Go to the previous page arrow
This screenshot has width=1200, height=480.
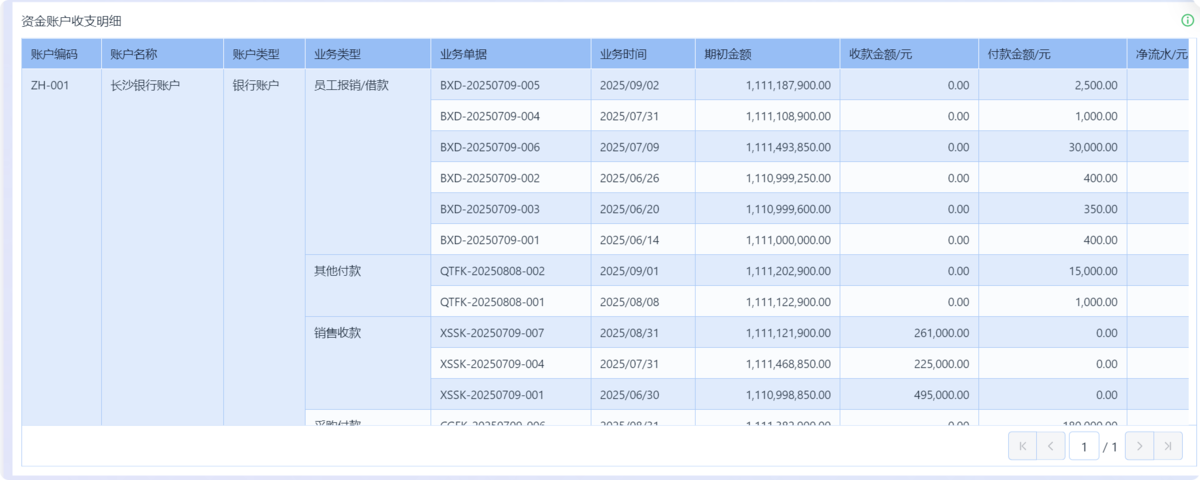click(1051, 446)
